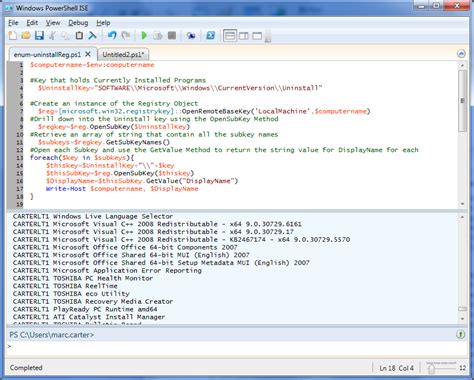Image resolution: width=474 pixels, height=380 pixels.
Task: Open a script with the folder icon
Action: click(26, 35)
